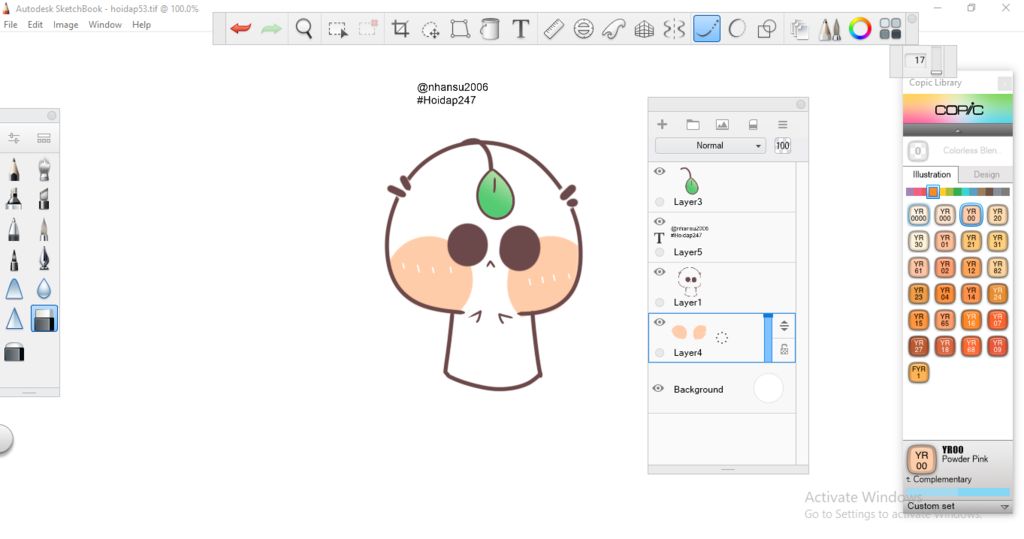
Task: Select the Transform distort tool
Action: (x=460, y=29)
